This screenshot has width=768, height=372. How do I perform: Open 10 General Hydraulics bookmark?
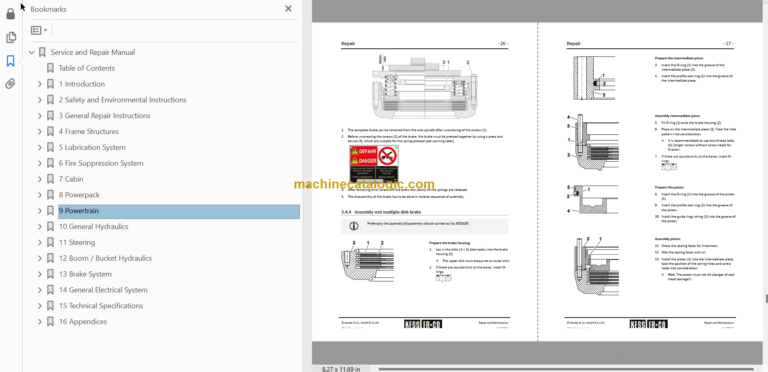94,227
